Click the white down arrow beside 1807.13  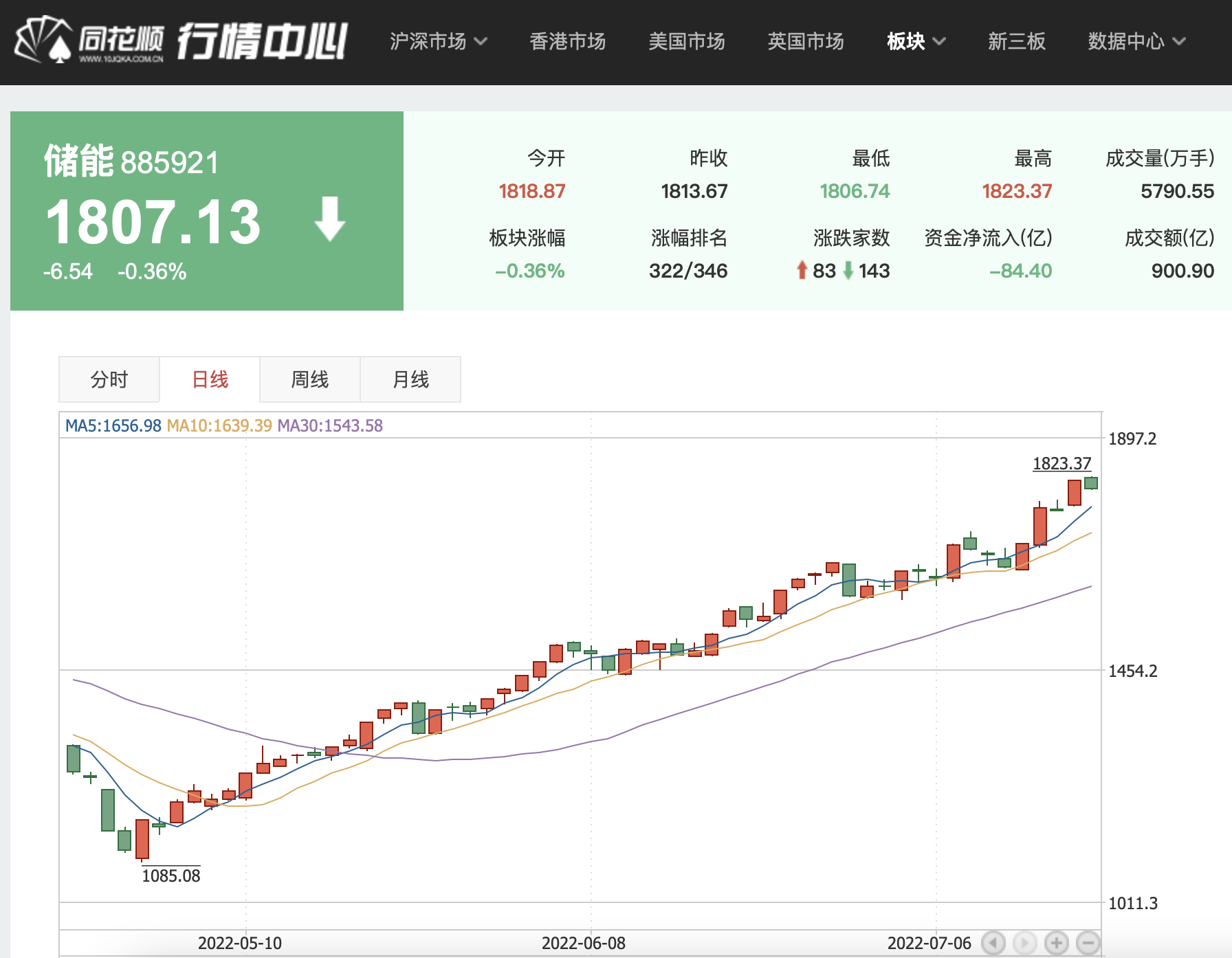pyautogui.click(x=330, y=219)
